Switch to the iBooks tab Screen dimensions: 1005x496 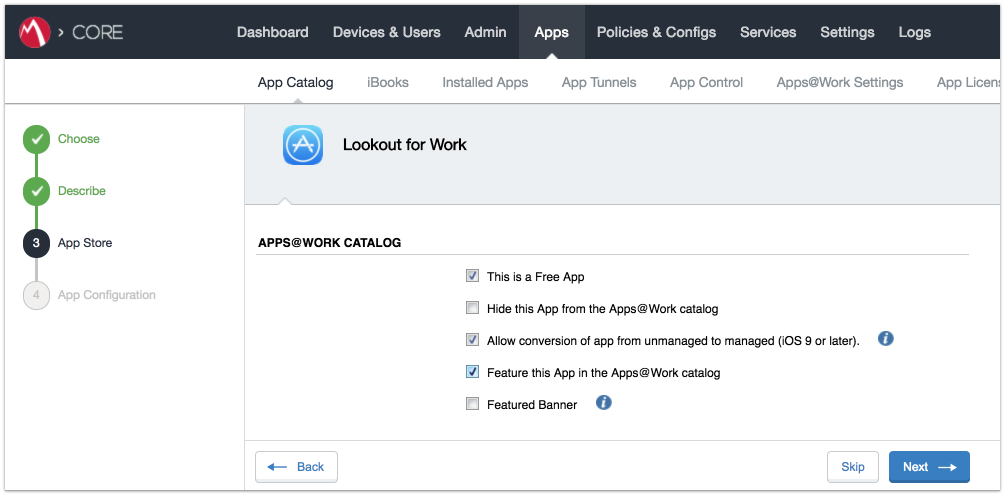388,83
